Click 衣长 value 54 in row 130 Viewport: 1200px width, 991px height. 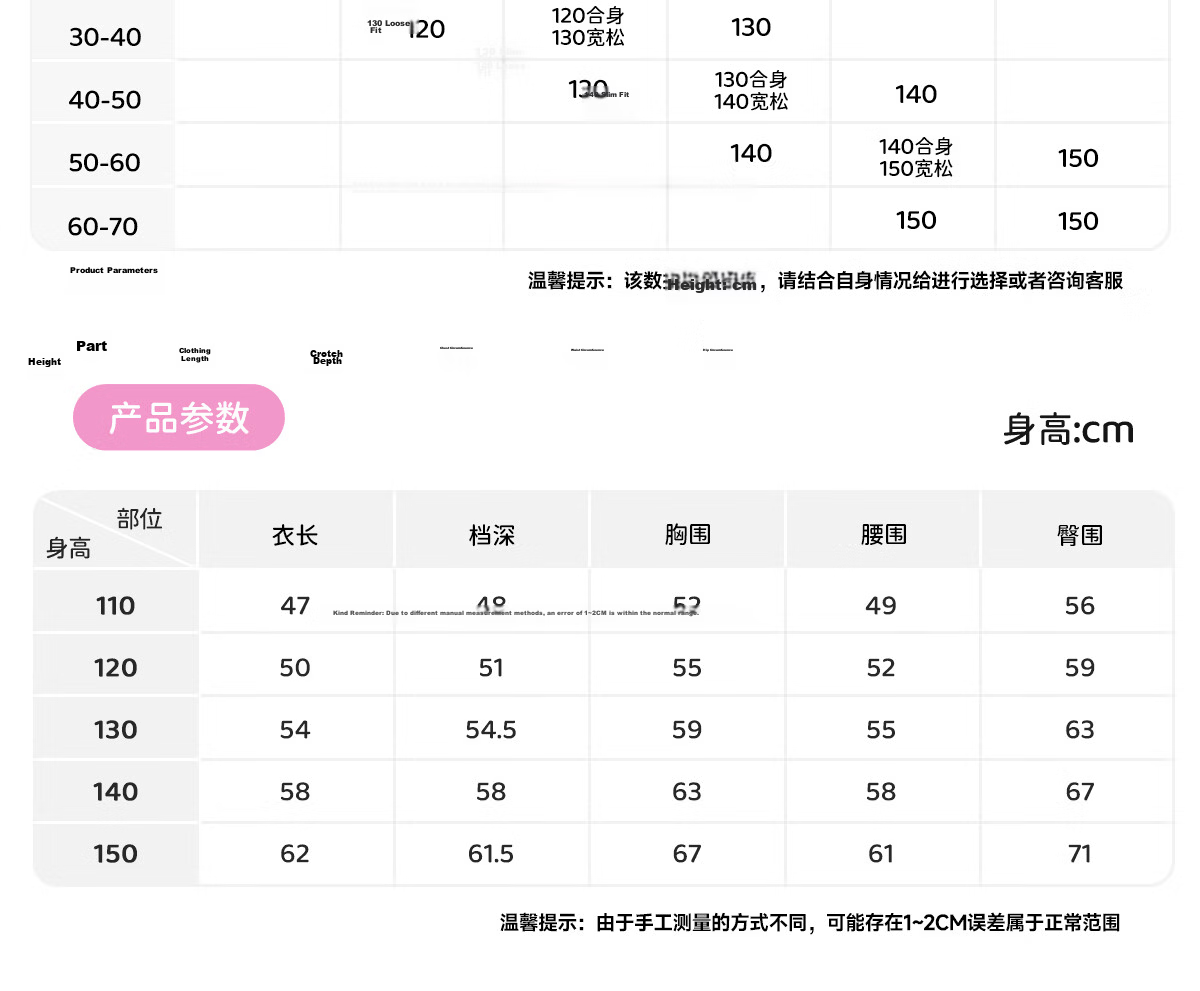coord(295,730)
